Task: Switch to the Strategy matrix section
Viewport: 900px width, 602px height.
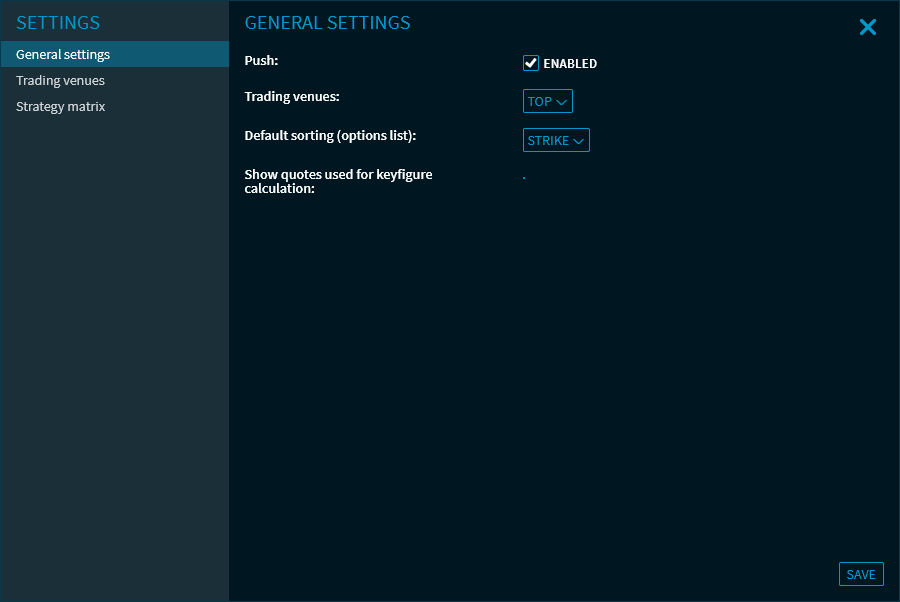Action: click(x=60, y=107)
